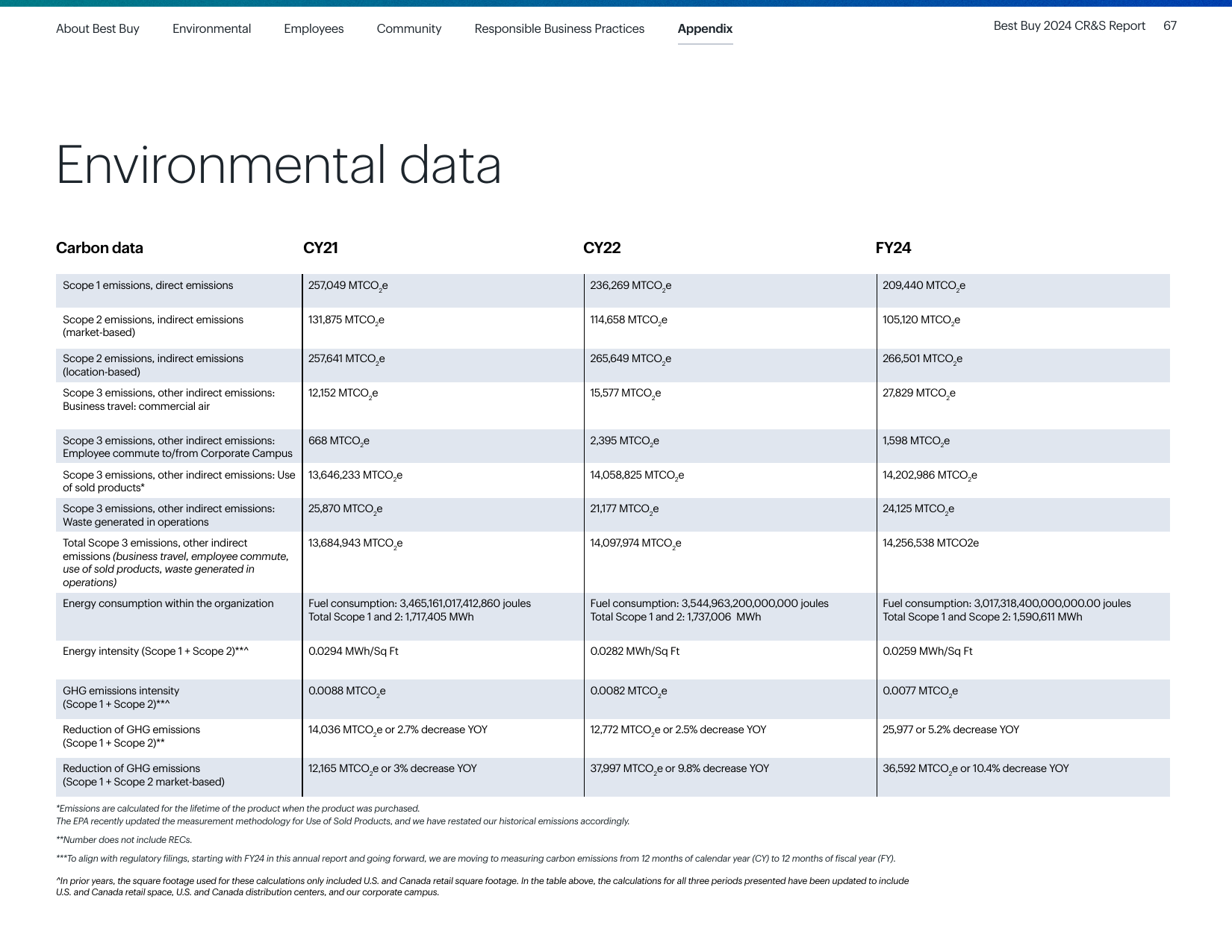Click the CY22 column header
This screenshot has height=952, width=1232.
[x=602, y=248]
